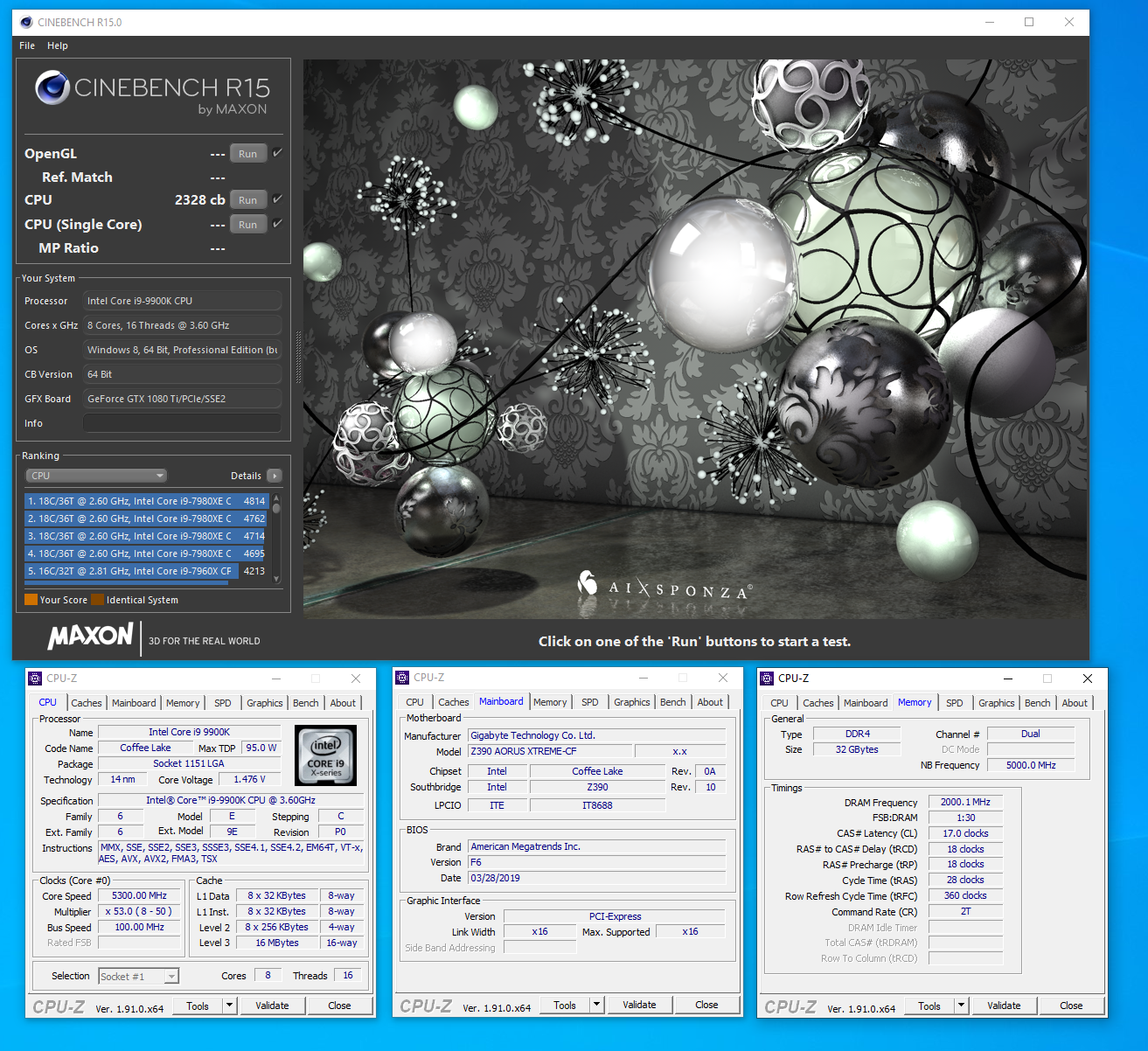Click Validate in right CPU-Z window
The width and height of the screenshot is (1148, 1051).
(x=1004, y=1006)
